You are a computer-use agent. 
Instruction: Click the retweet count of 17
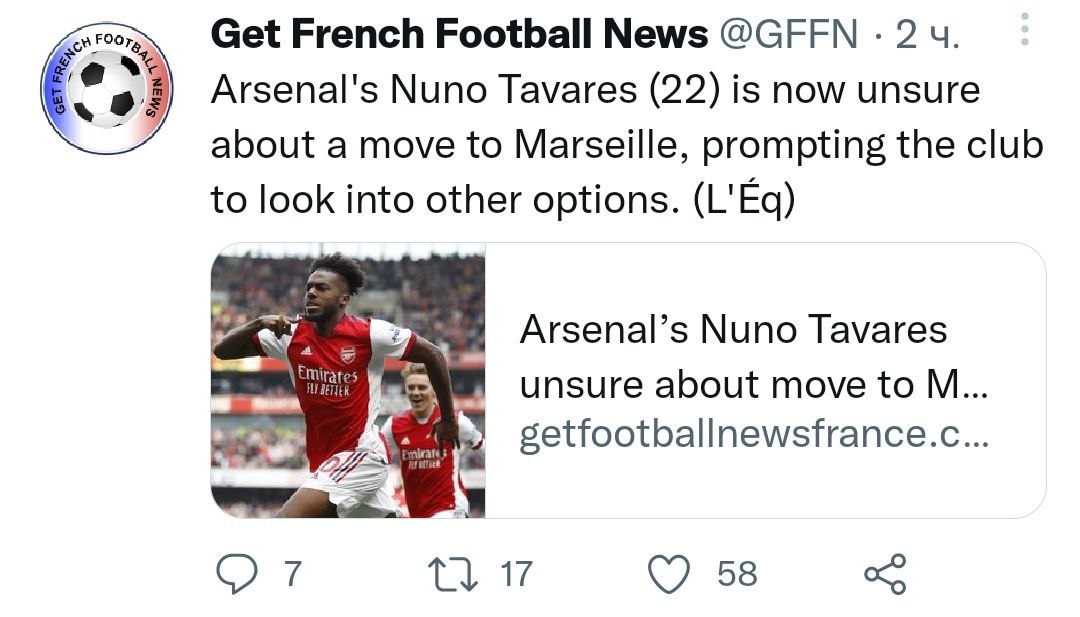point(516,574)
